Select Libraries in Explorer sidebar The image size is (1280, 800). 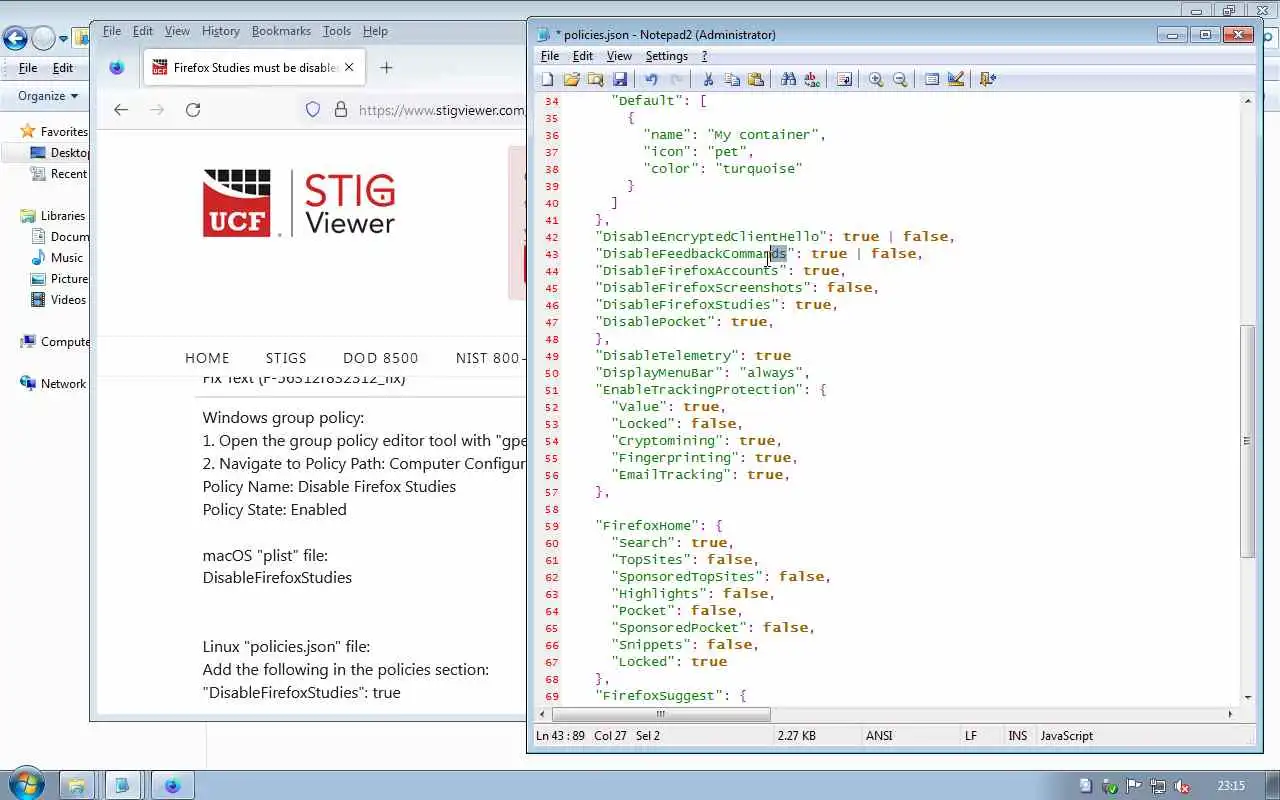pyautogui.click(x=63, y=216)
